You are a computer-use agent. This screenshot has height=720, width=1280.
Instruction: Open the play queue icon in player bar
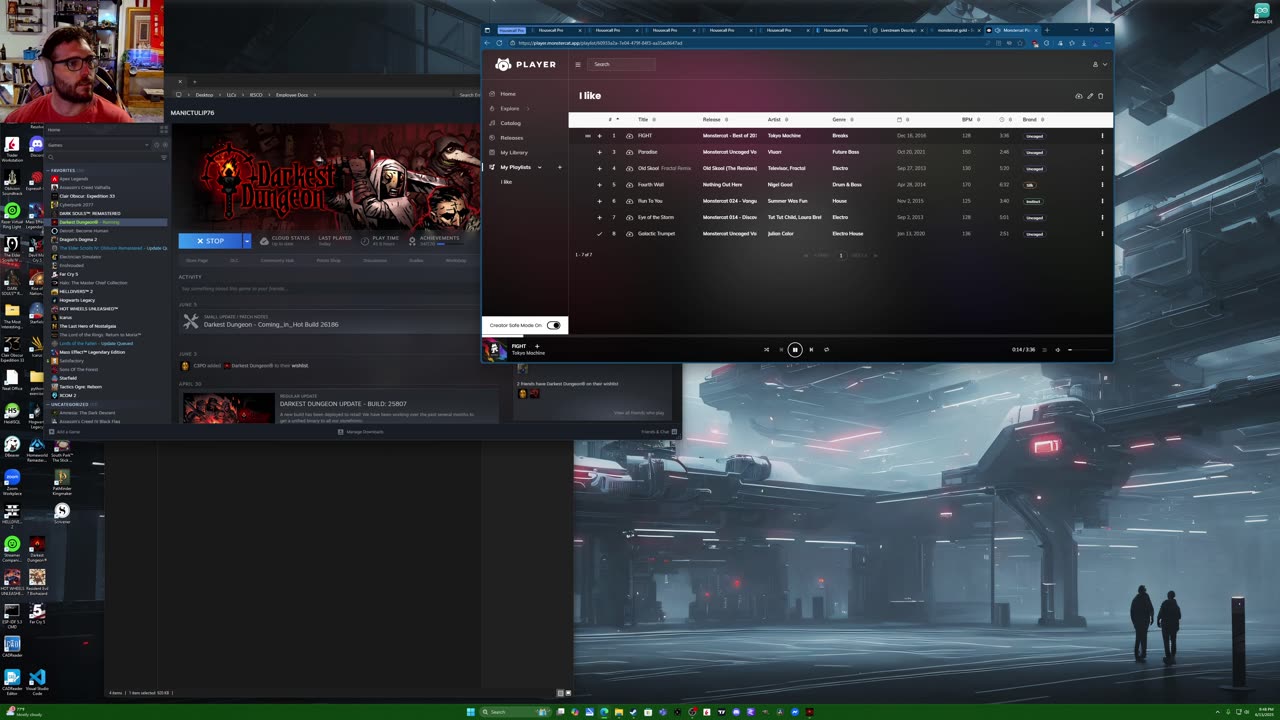point(1045,350)
